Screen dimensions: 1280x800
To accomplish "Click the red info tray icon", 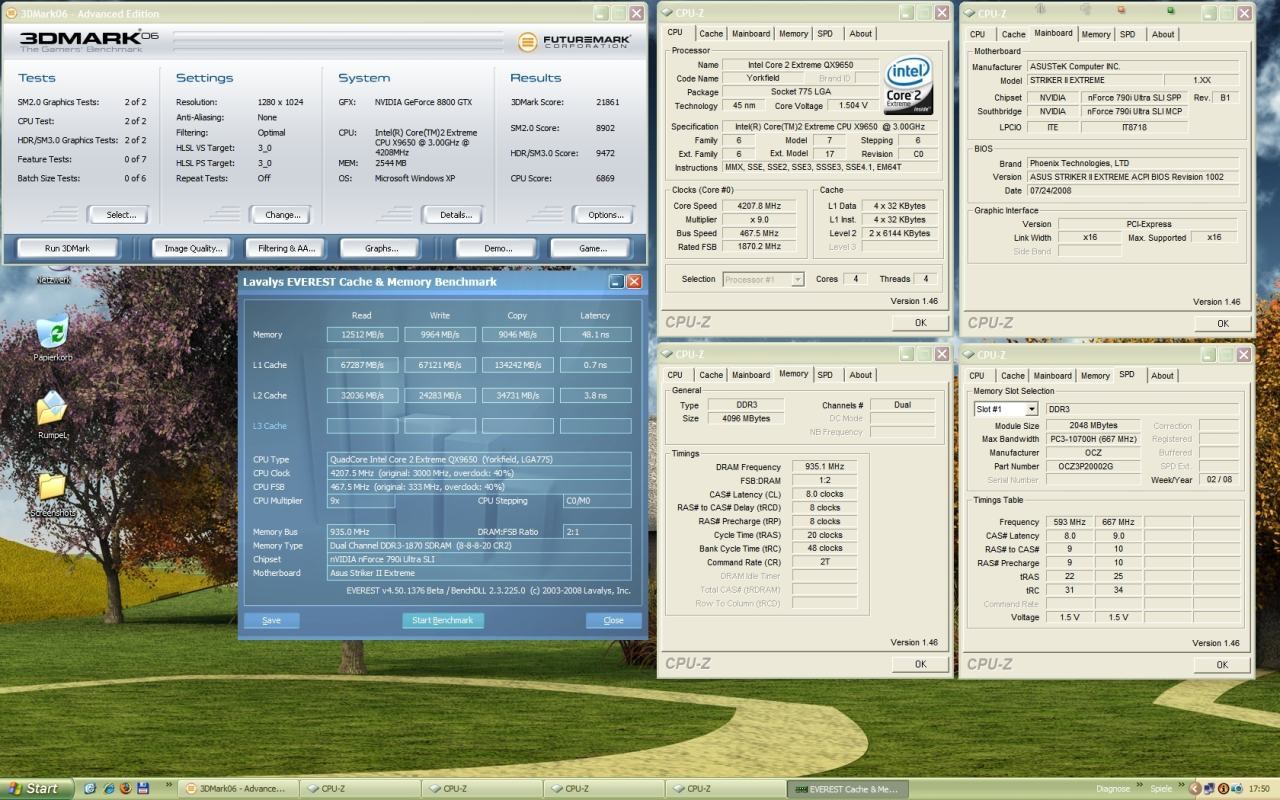I will pos(1222,788).
